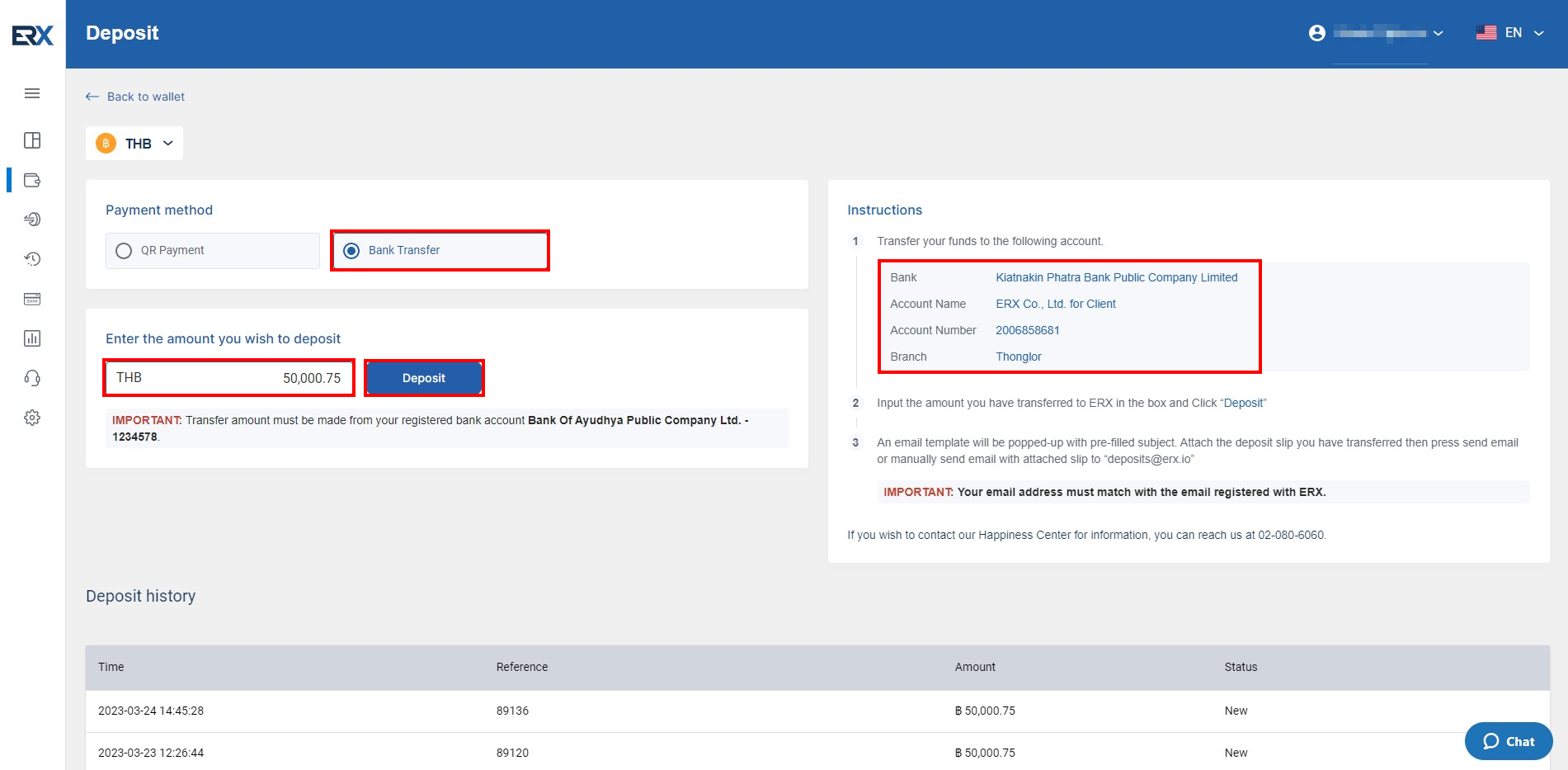Open the coins exchange icon in sidebar
Image resolution: width=1568 pixels, height=770 pixels.
coord(32,220)
